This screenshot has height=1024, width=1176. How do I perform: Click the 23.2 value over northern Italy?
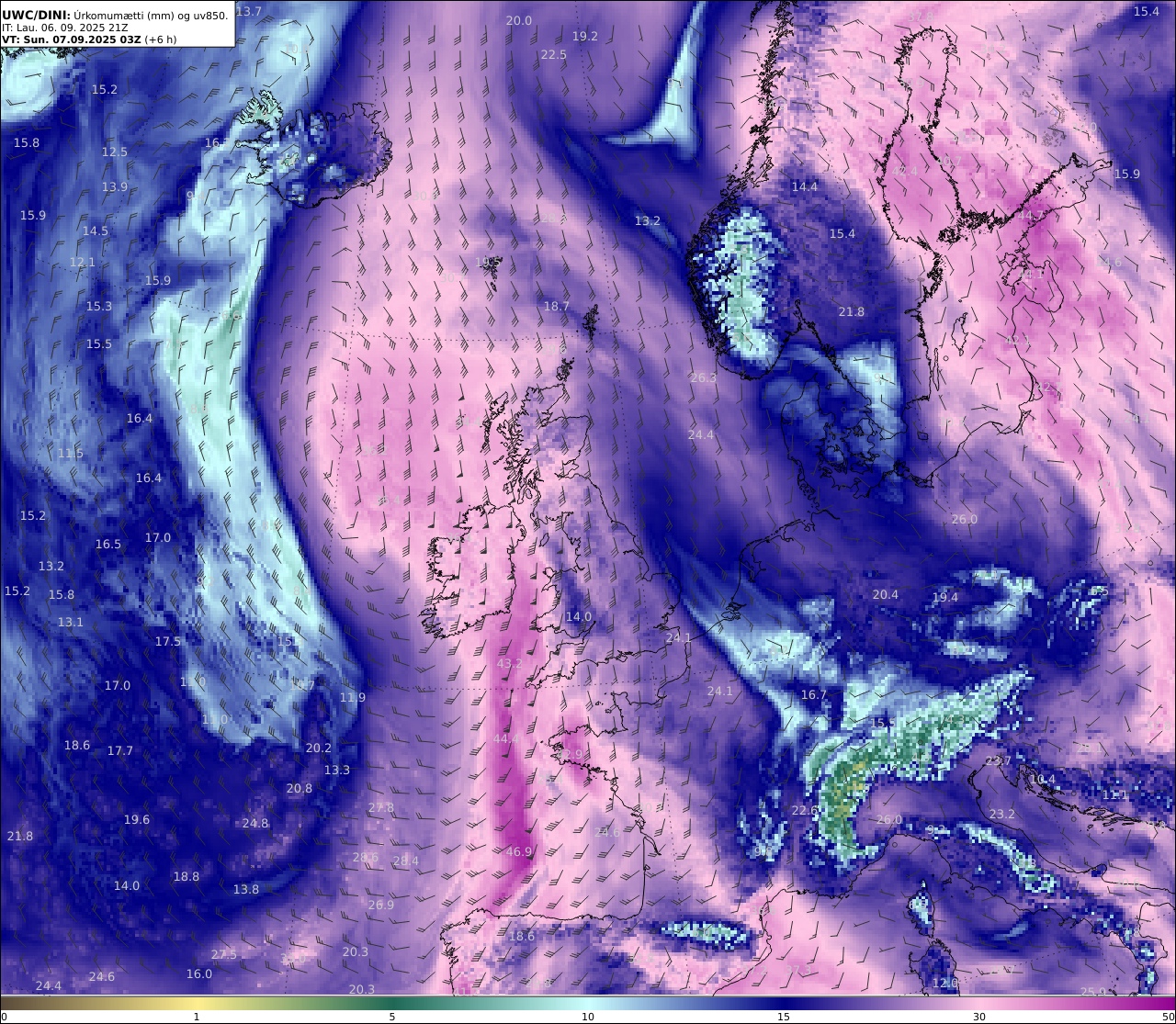[x=1002, y=814]
